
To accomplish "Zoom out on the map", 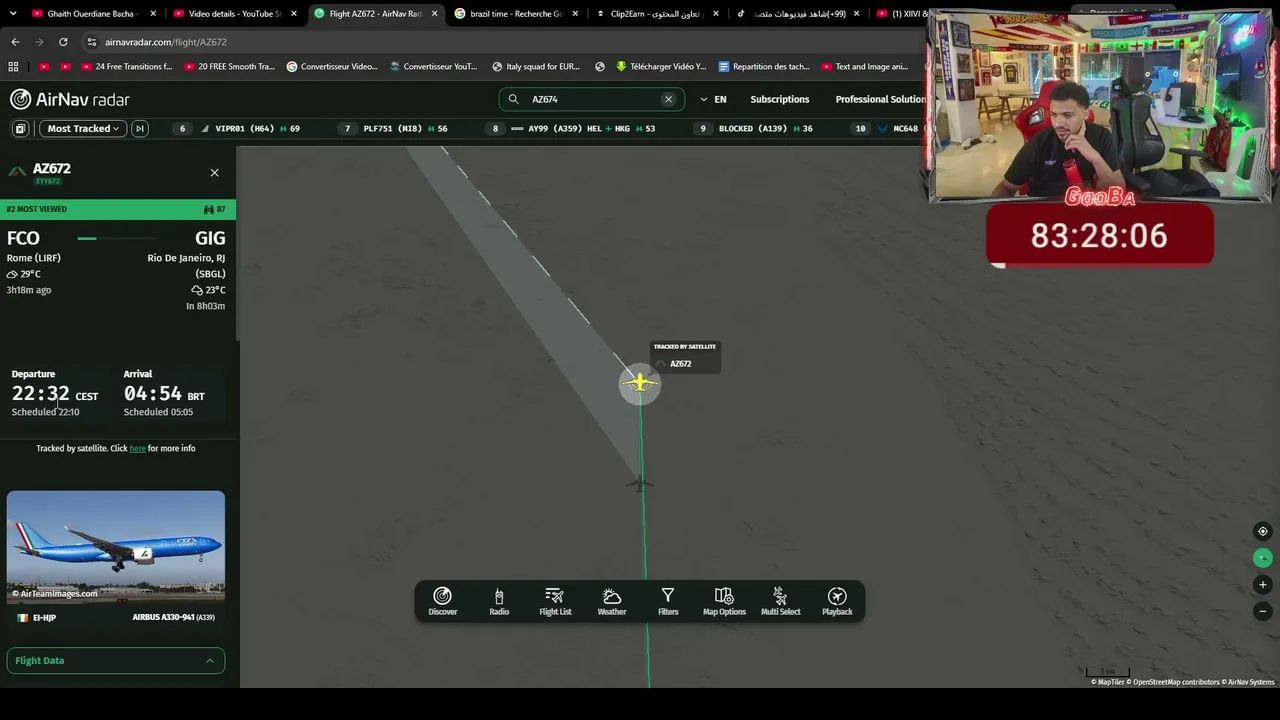I will [x=1263, y=611].
